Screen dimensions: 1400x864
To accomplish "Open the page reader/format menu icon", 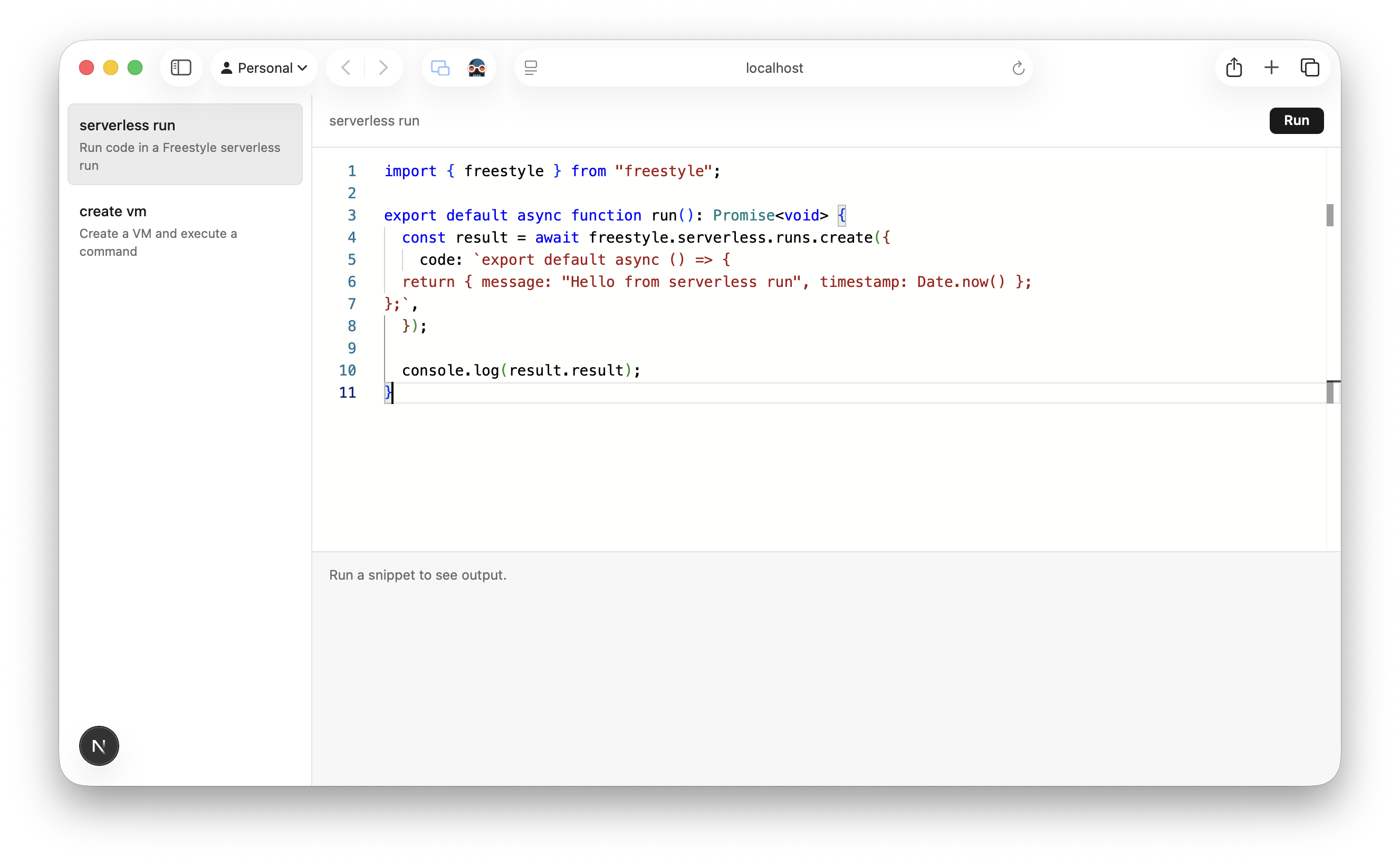I will coord(531,68).
